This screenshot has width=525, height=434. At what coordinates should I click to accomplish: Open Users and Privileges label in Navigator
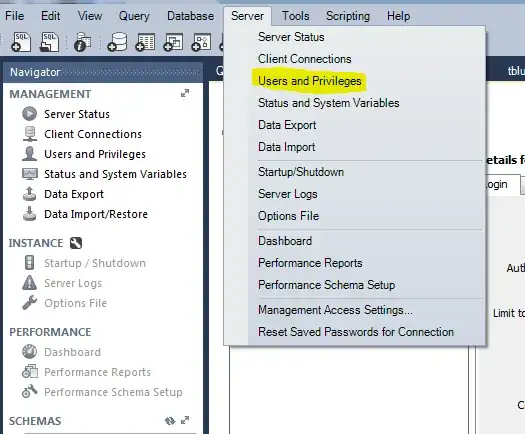click(95, 154)
